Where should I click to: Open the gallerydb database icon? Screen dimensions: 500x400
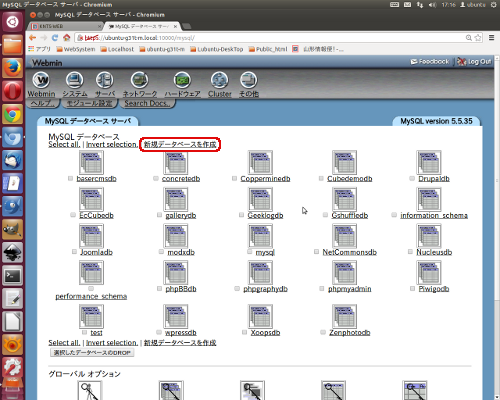click(x=176, y=199)
